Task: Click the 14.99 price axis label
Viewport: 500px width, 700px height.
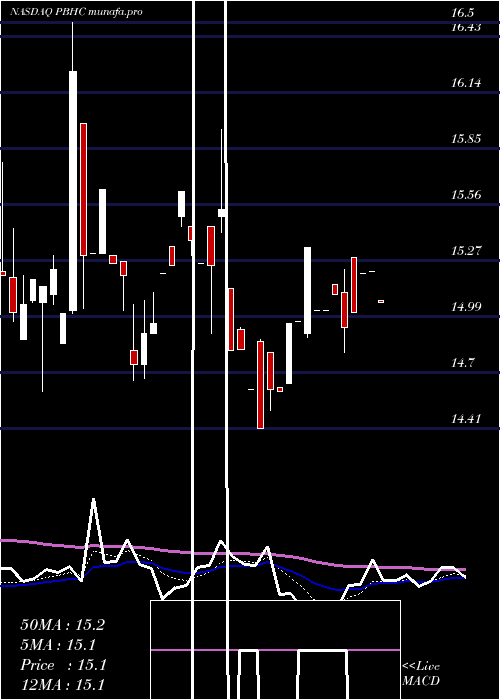Action: [x=466, y=307]
